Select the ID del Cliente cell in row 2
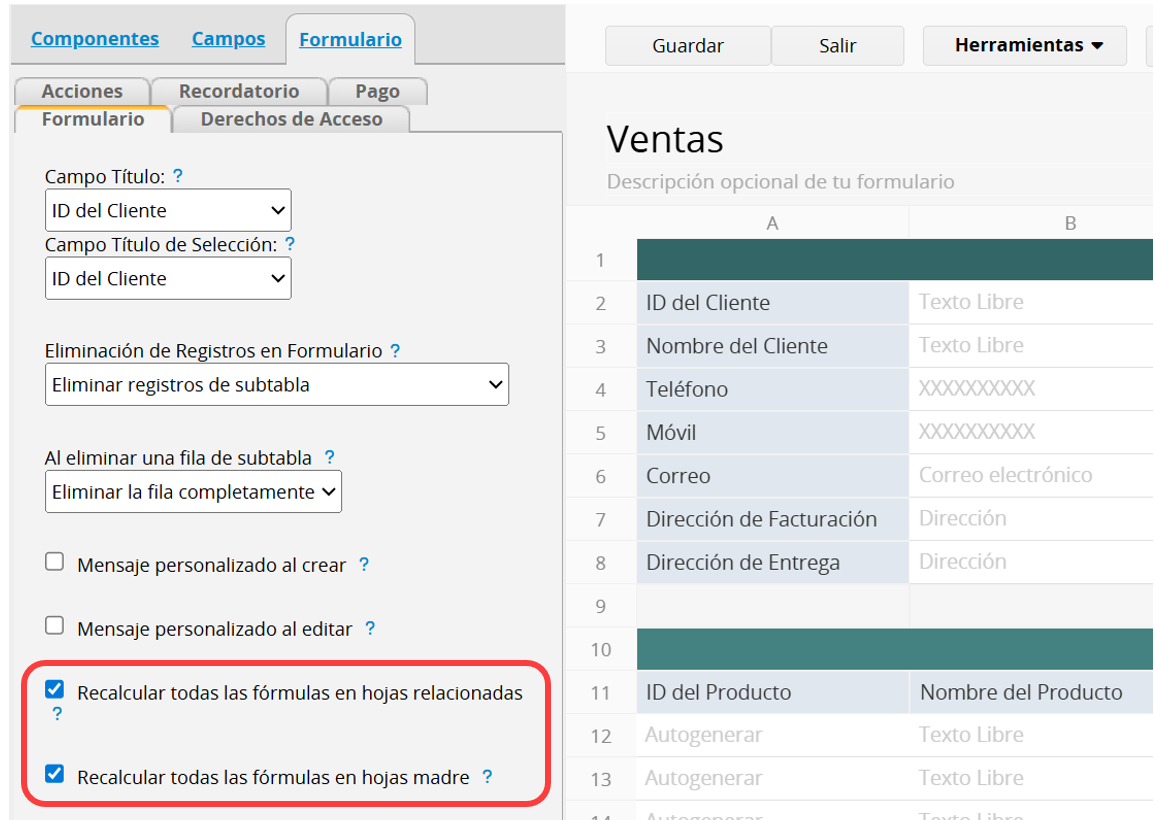 pyautogui.click(x=772, y=303)
